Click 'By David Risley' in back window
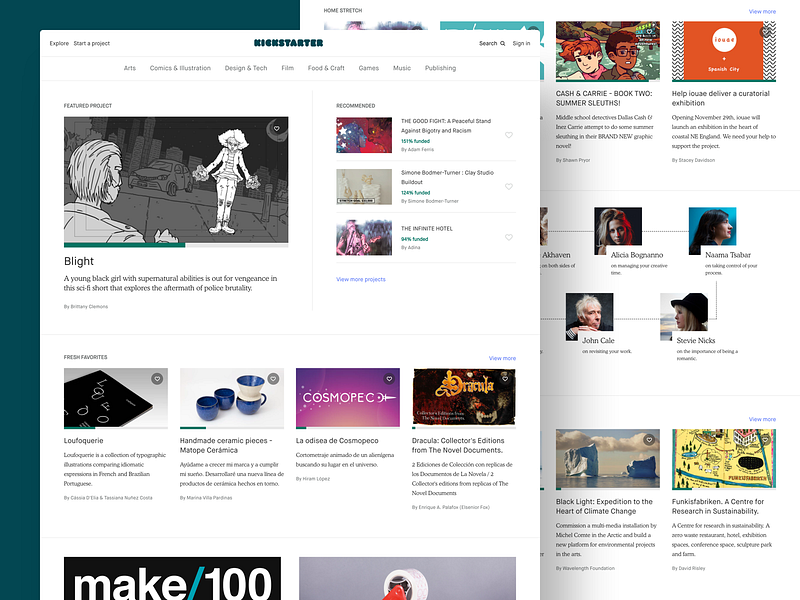Image resolution: width=800 pixels, height=600 pixels. (x=689, y=568)
